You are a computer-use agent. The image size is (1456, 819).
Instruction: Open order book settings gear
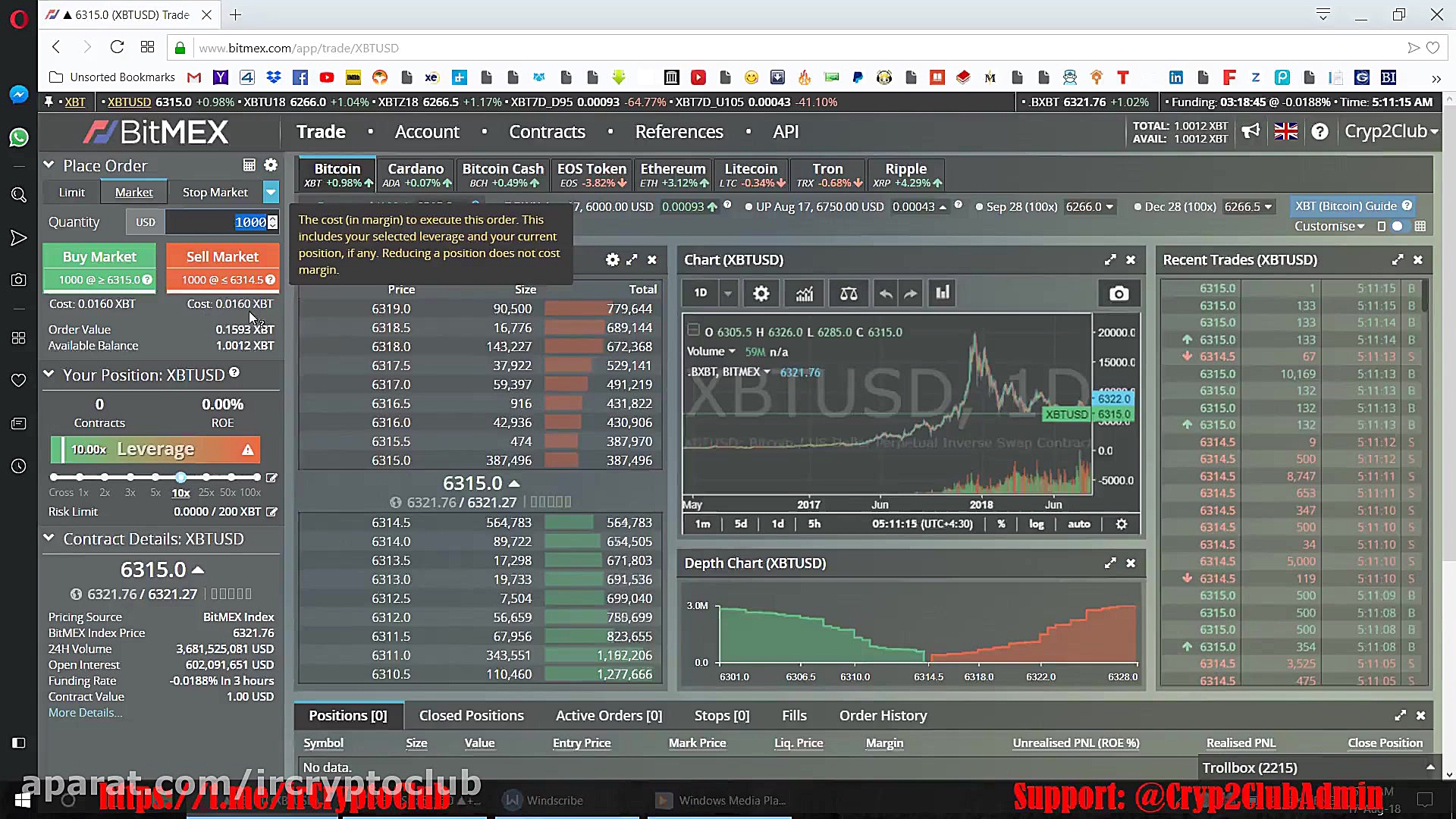click(613, 260)
